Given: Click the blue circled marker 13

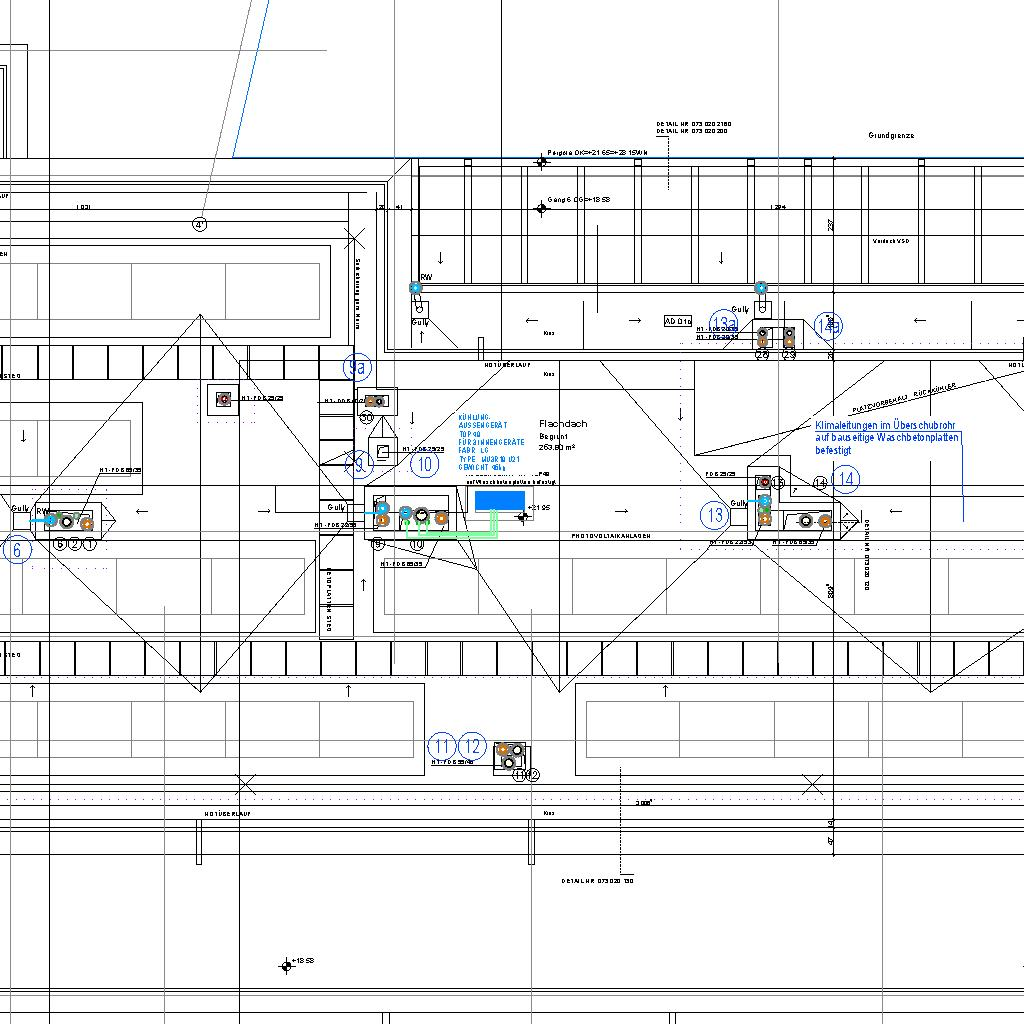Looking at the screenshot, I should (x=715, y=516).
